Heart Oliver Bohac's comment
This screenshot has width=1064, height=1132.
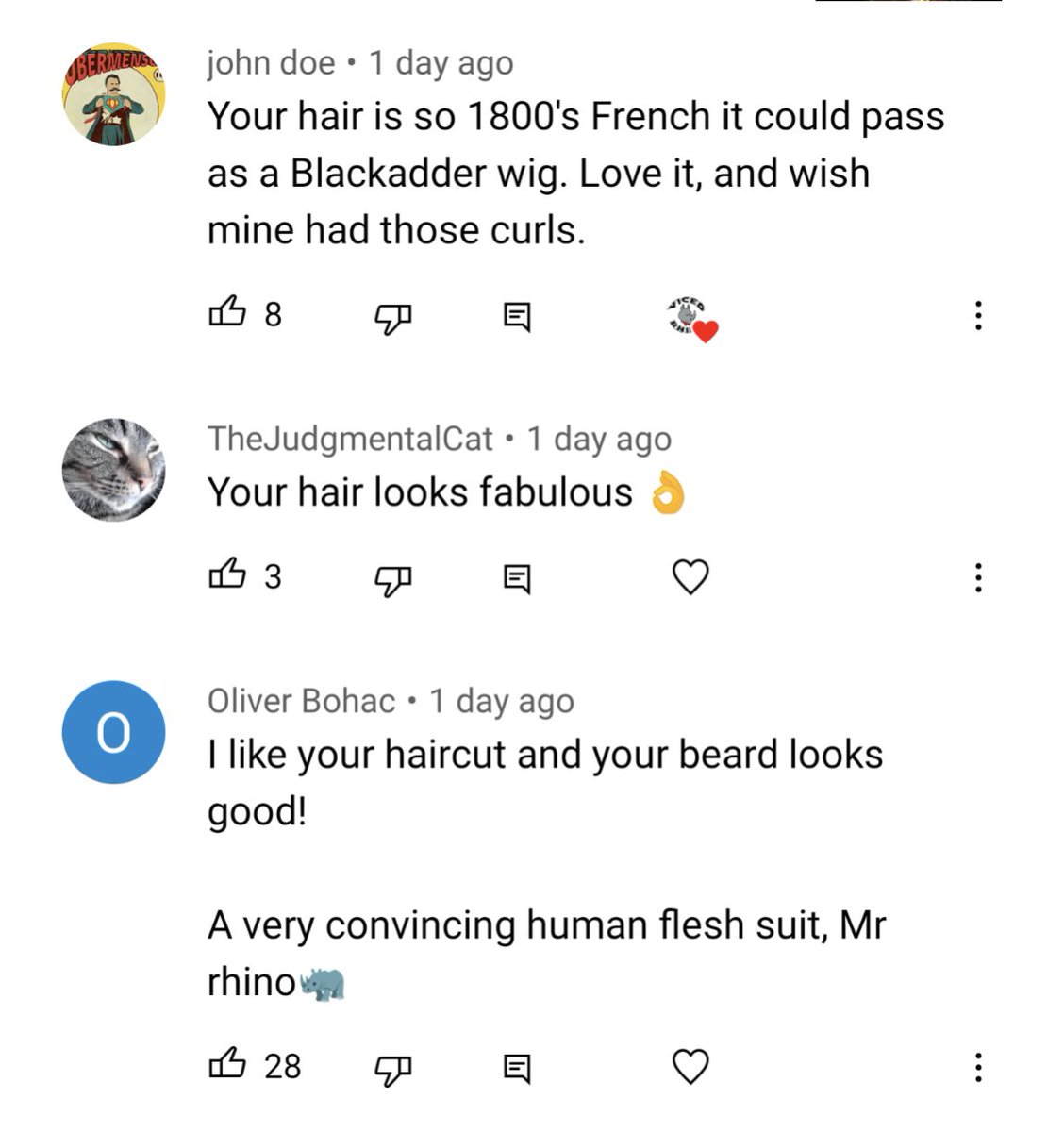point(690,1067)
